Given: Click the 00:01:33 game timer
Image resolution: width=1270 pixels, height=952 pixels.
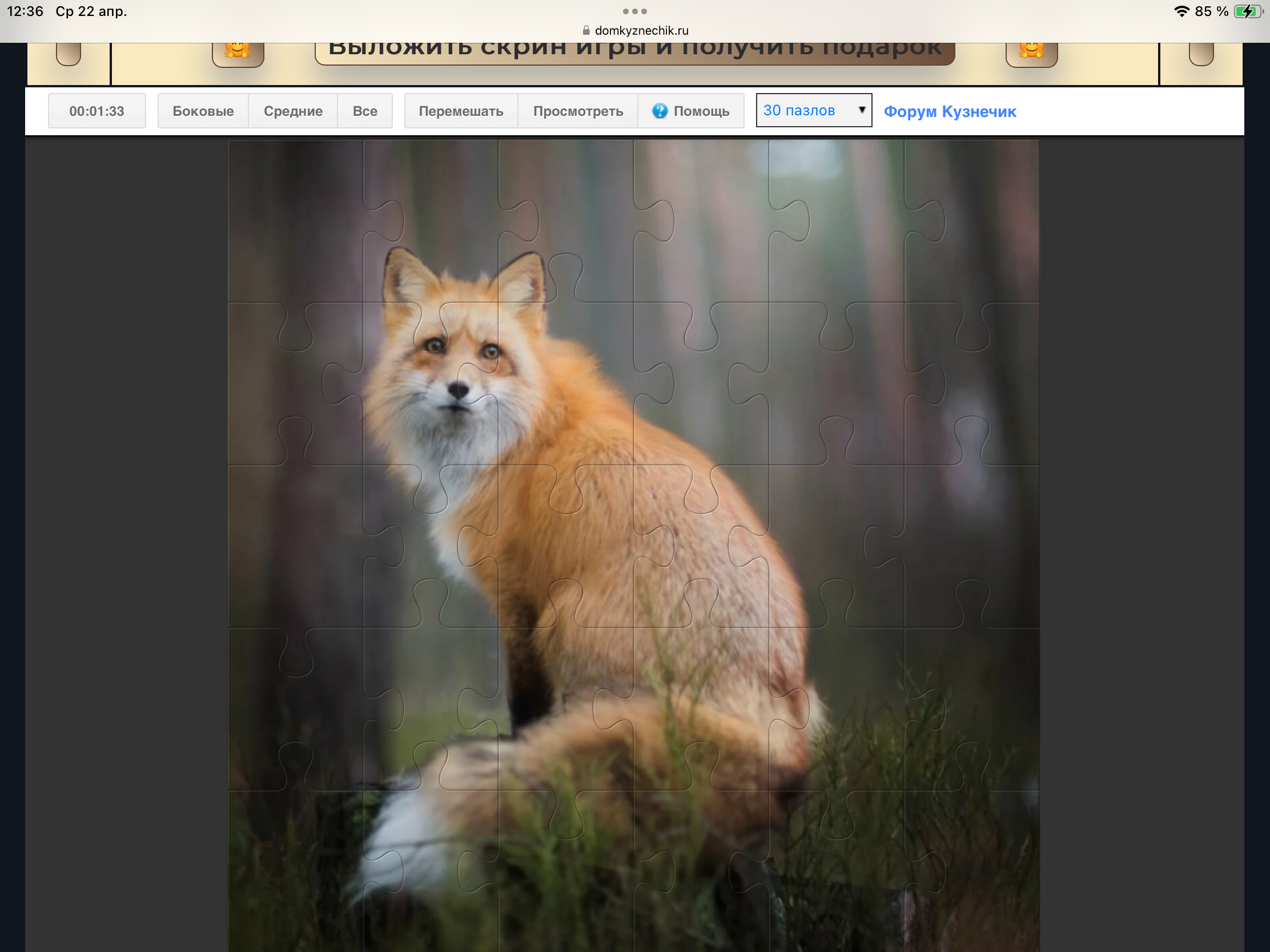Looking at the screenshot, I should (x=97, y=111).
